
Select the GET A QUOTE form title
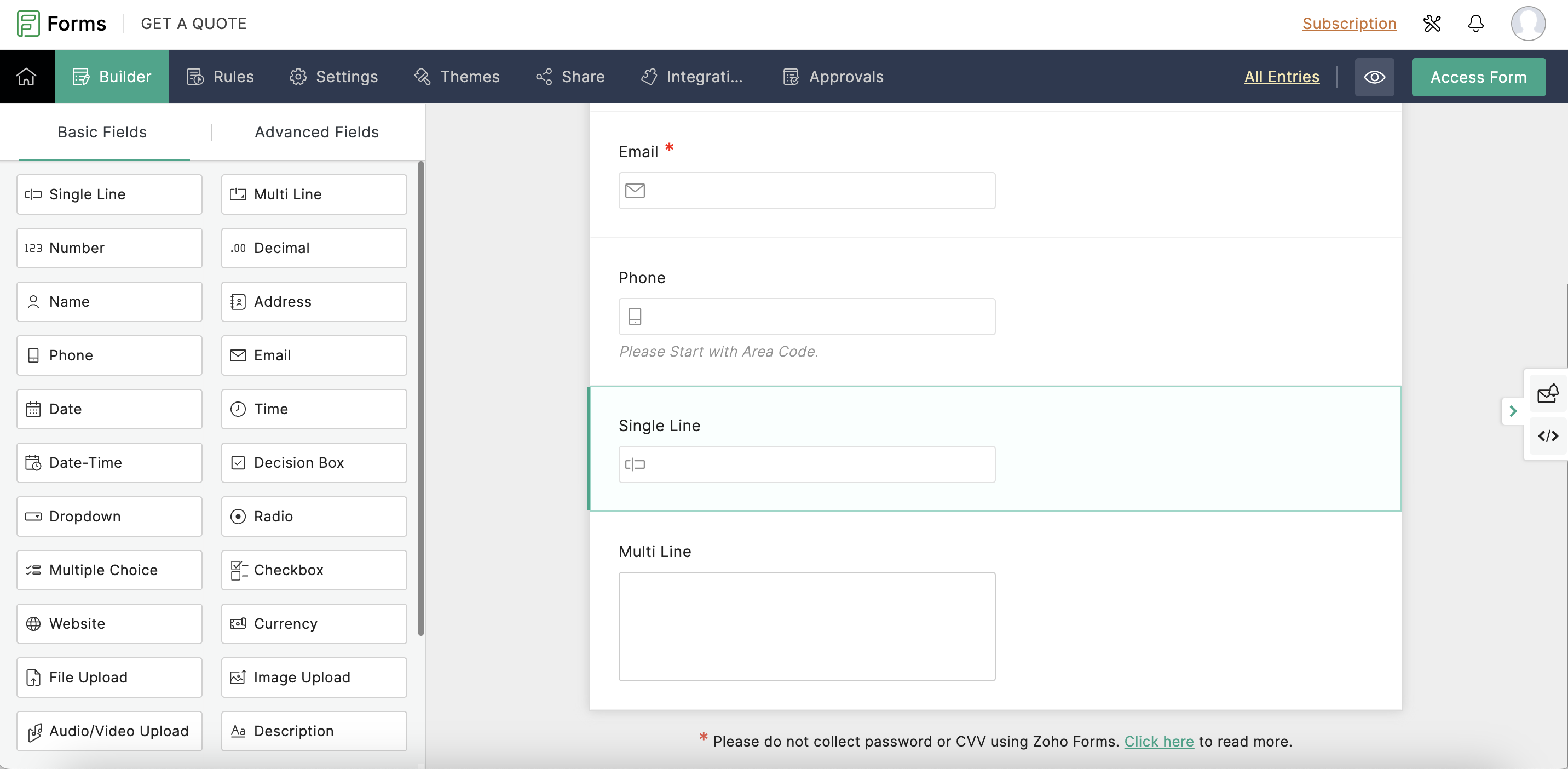[194, 24]
